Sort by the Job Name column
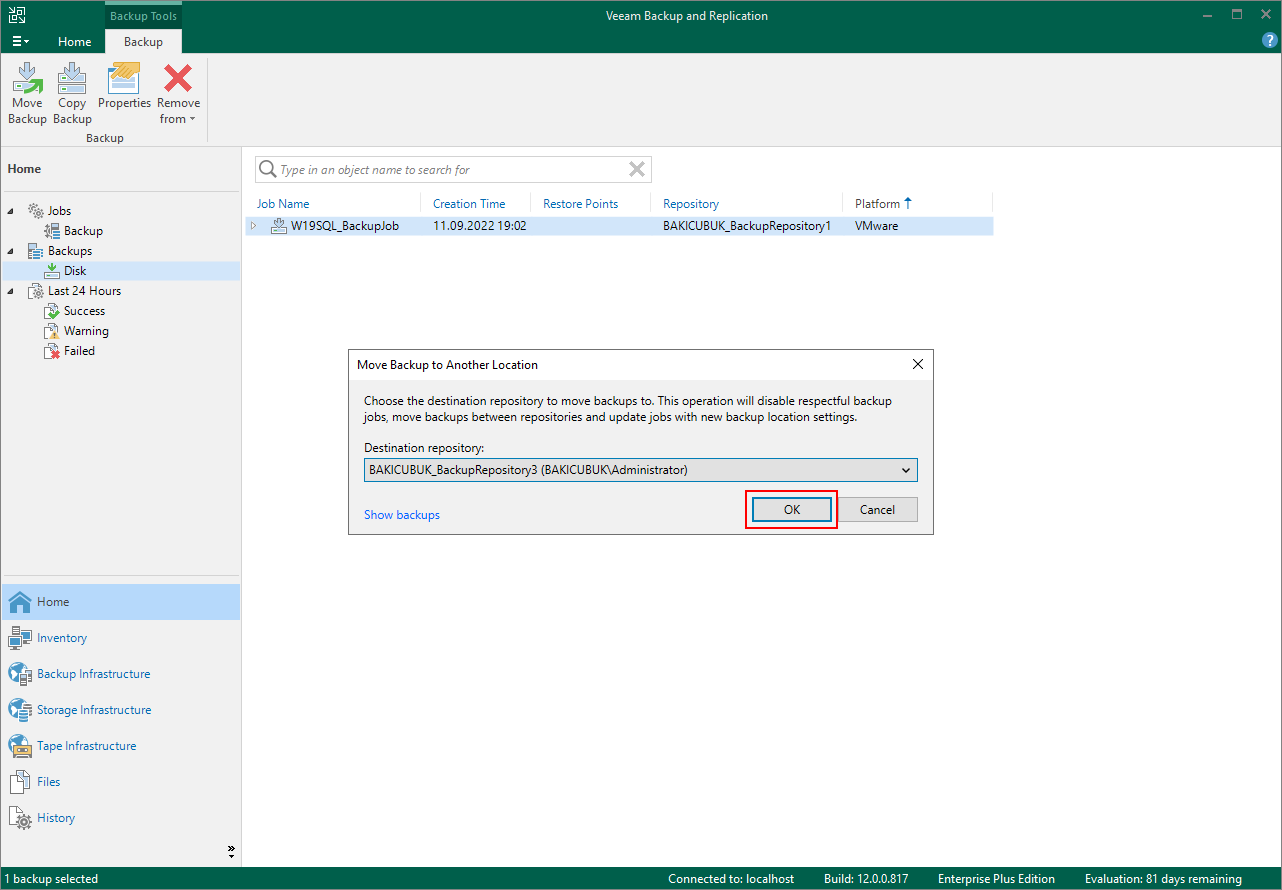 point(283,203)
